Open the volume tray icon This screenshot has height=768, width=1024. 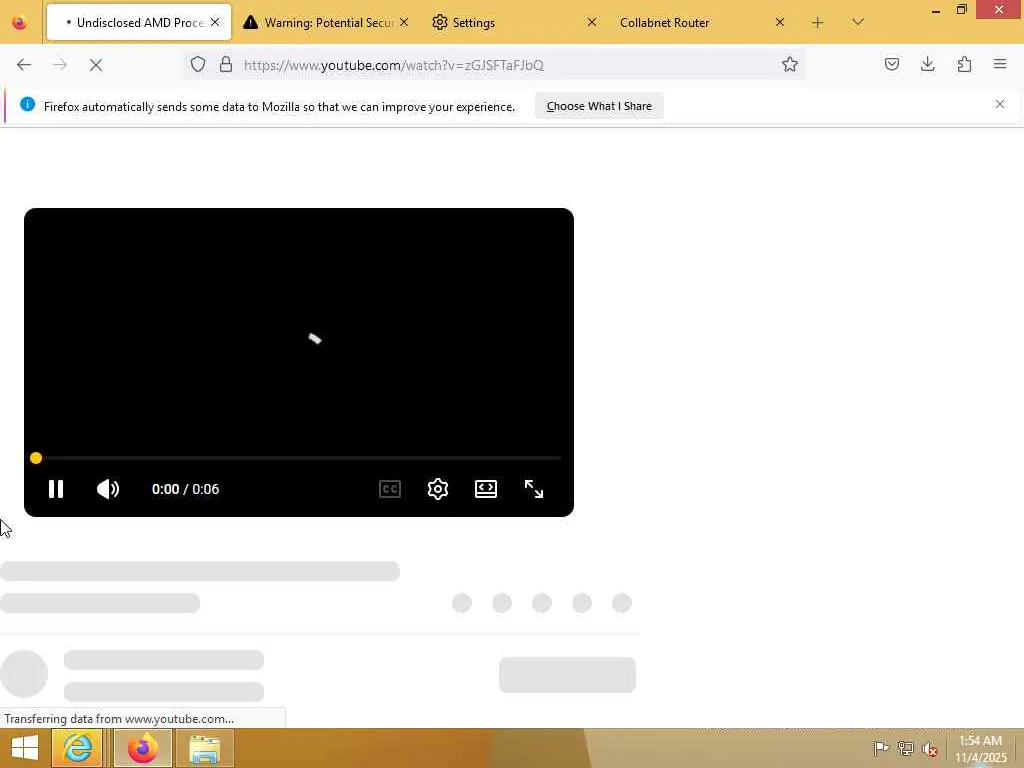click(929, 749)
